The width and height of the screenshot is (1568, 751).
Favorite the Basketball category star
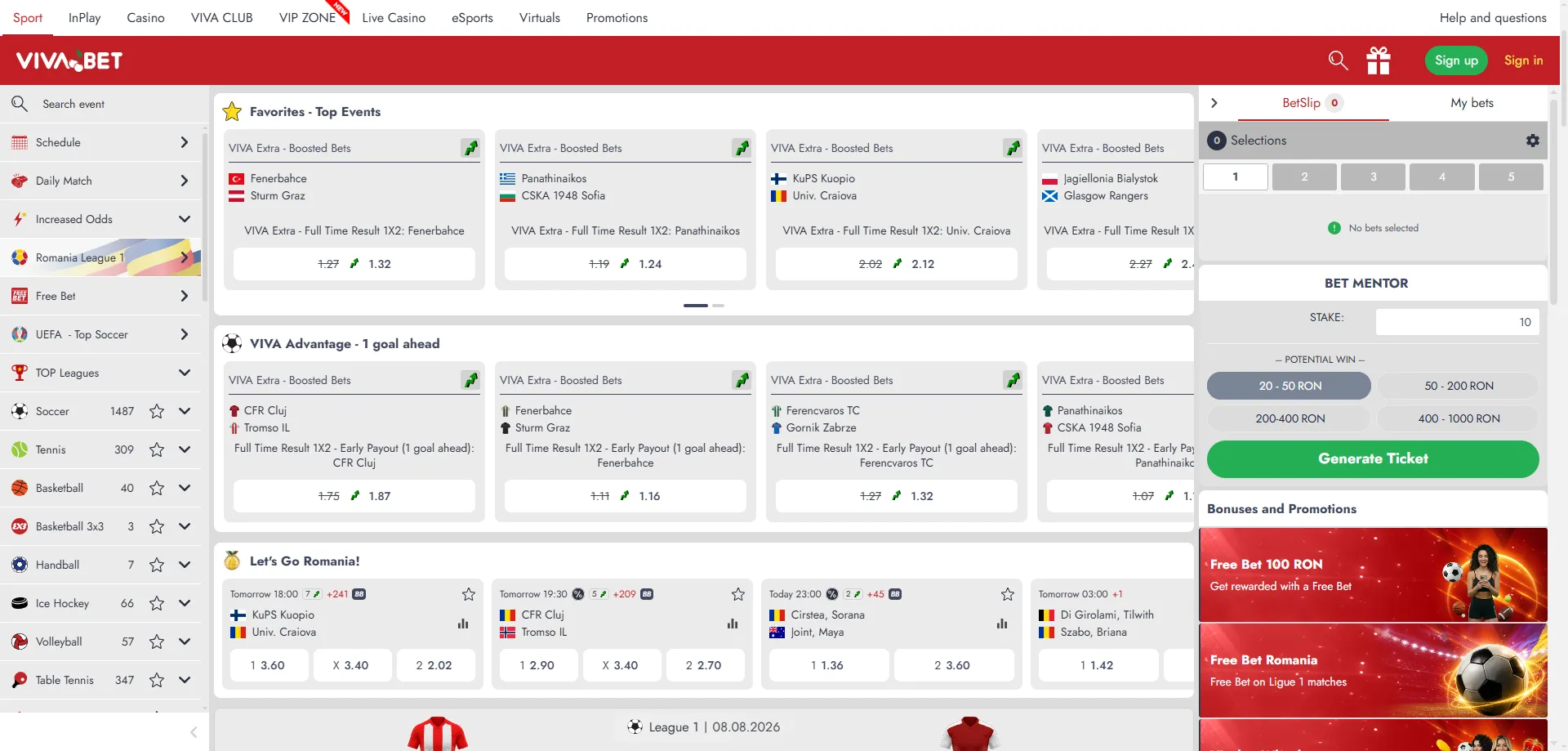point(157,488)
